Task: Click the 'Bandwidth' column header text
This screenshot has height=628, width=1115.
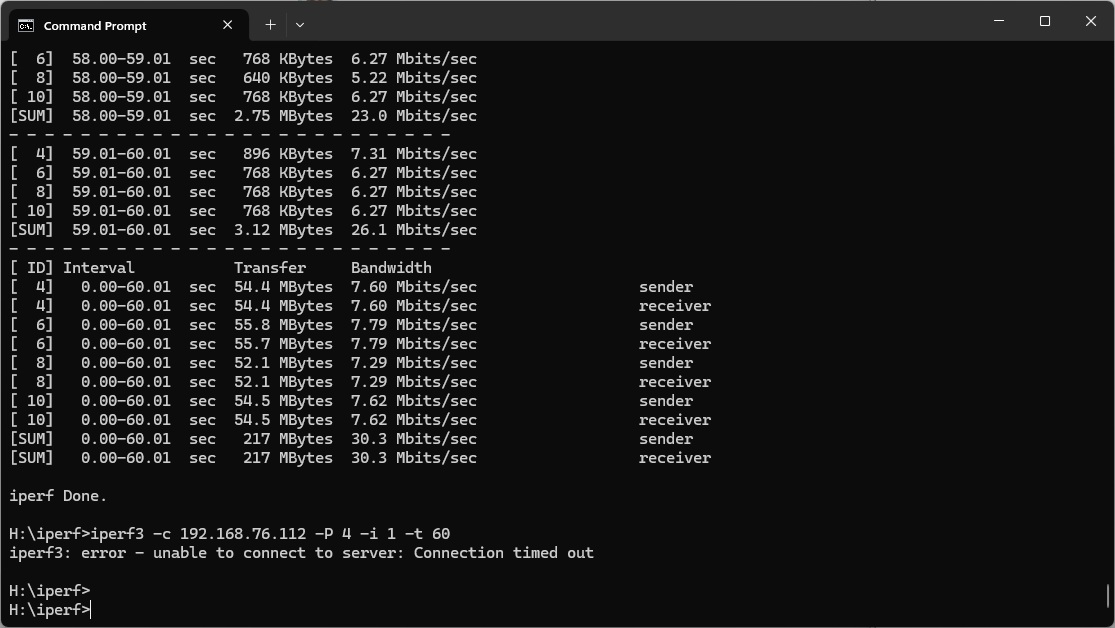Action: pos(391,267)
